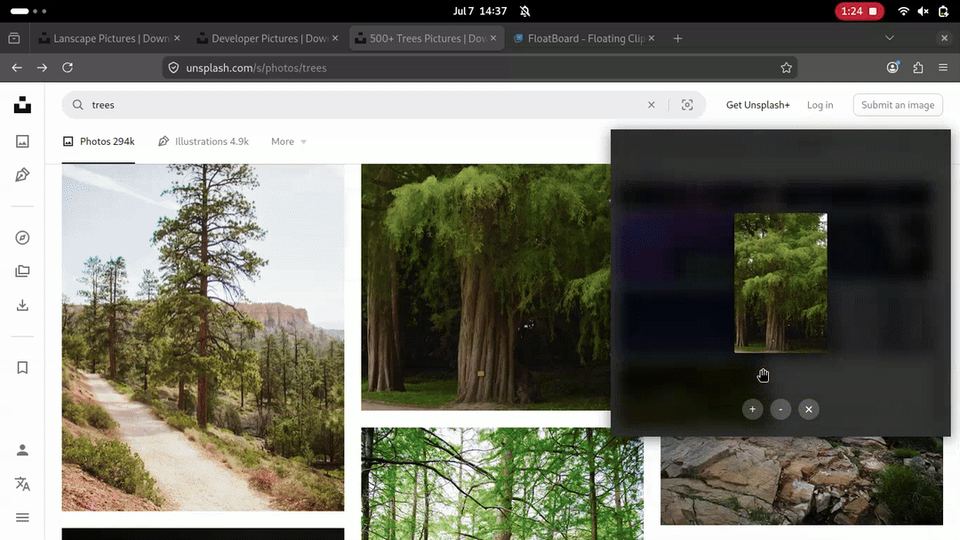Screen dimensions: 960x540
Task: Reload the page
Action: click(x=67, y=67)
